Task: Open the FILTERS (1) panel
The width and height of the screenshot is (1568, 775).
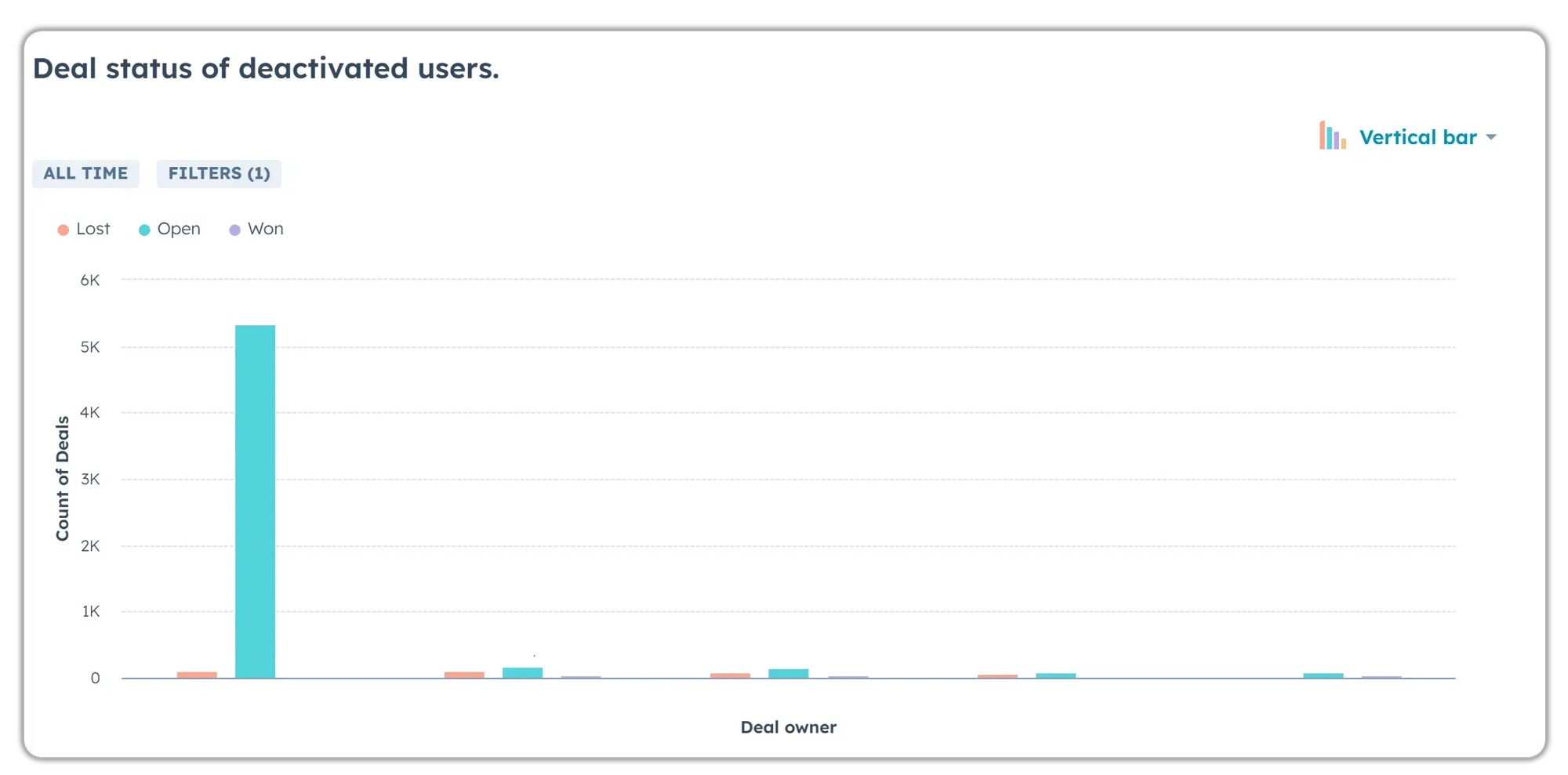Action: coord(219,173)
